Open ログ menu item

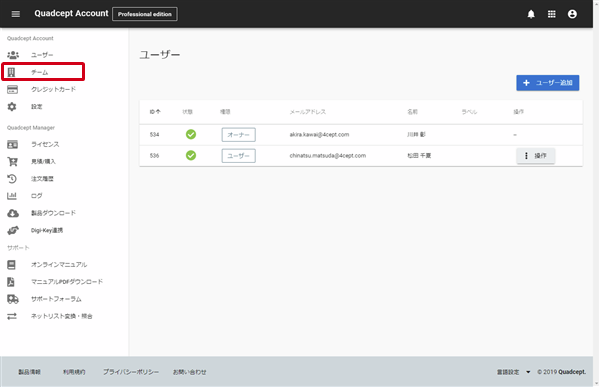[x=37, y=196]
